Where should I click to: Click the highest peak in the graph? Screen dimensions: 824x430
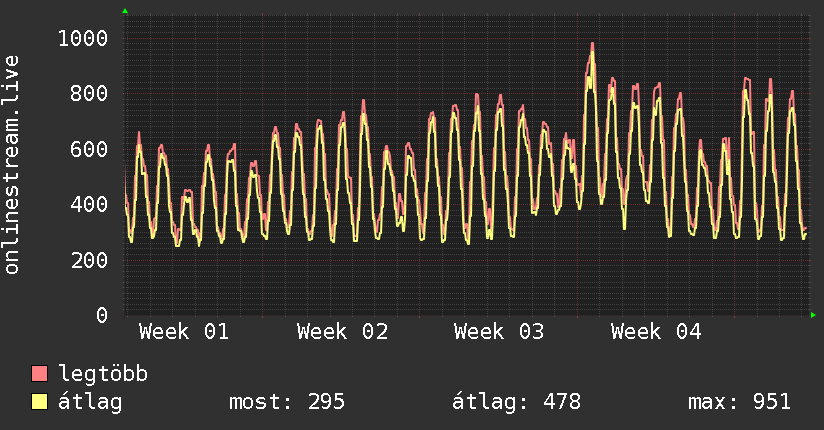[592, 45]
